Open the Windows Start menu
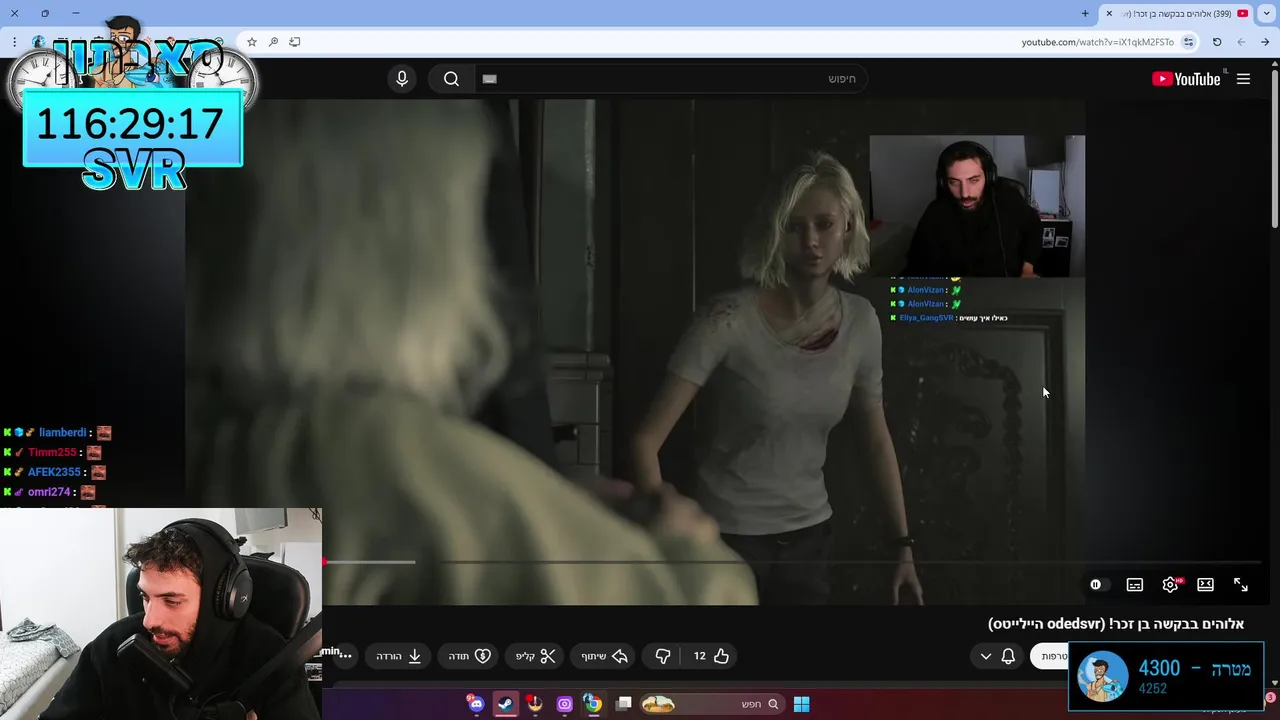This screenshot has height=720, width=1280. coord(801,704)
